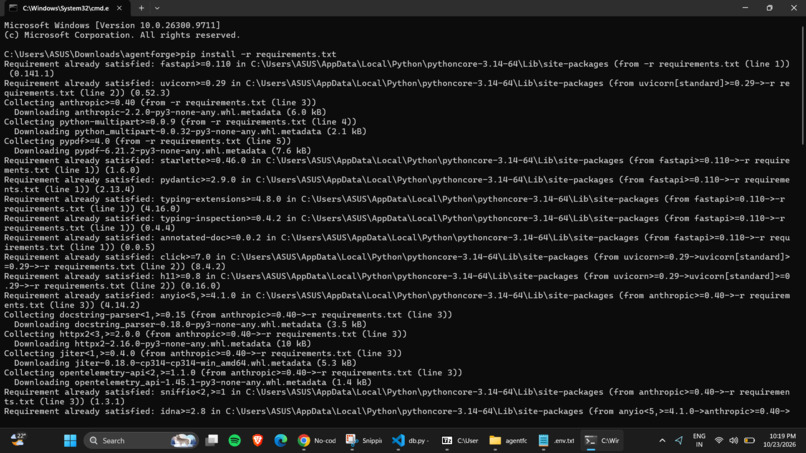Open the terminal profiles dropdown
The width and height of the screenshot is (806, 453).
(x=157, y=8)
